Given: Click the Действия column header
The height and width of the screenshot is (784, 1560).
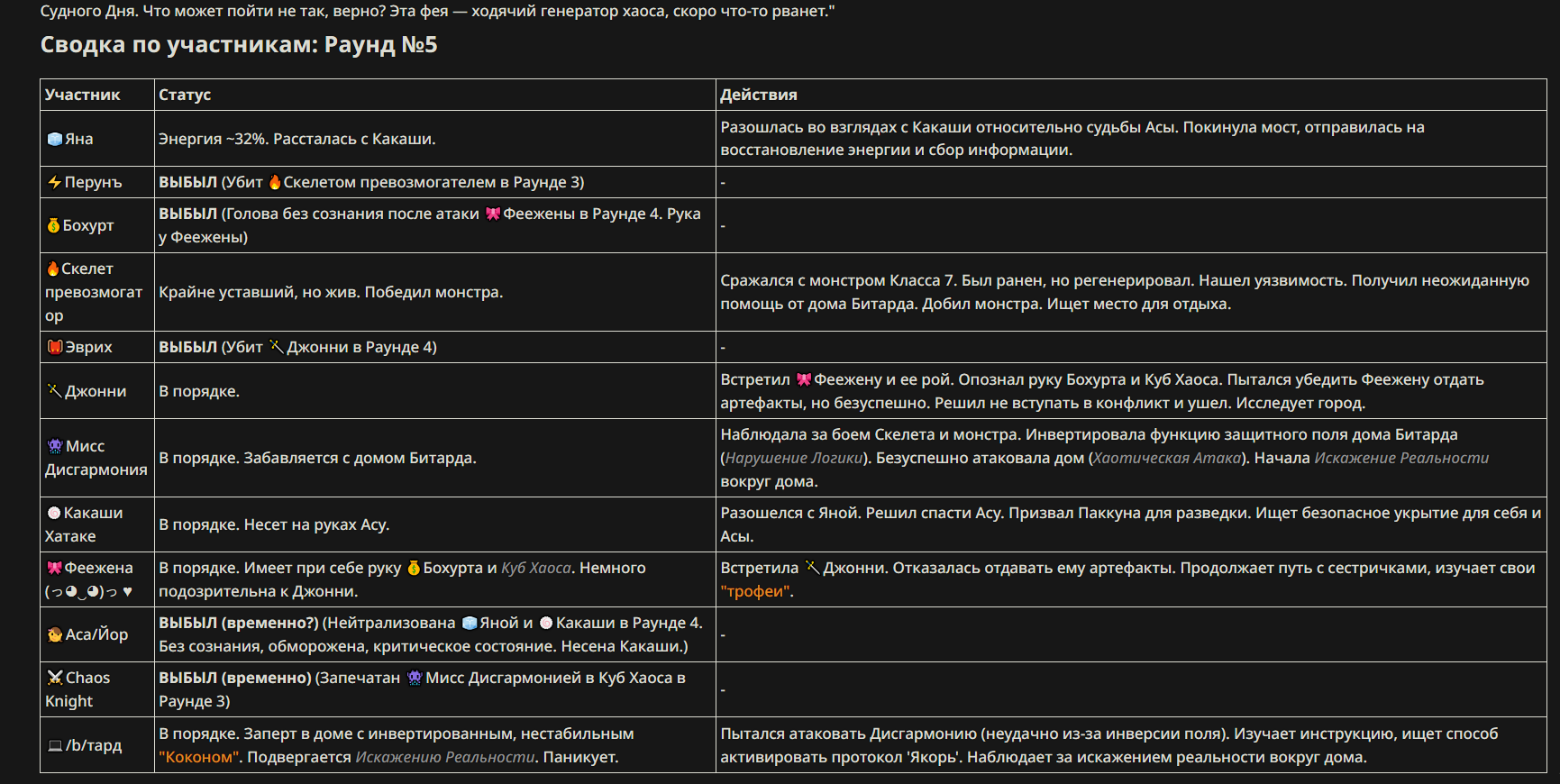Looking at the screenshot, I should [759, 95].
